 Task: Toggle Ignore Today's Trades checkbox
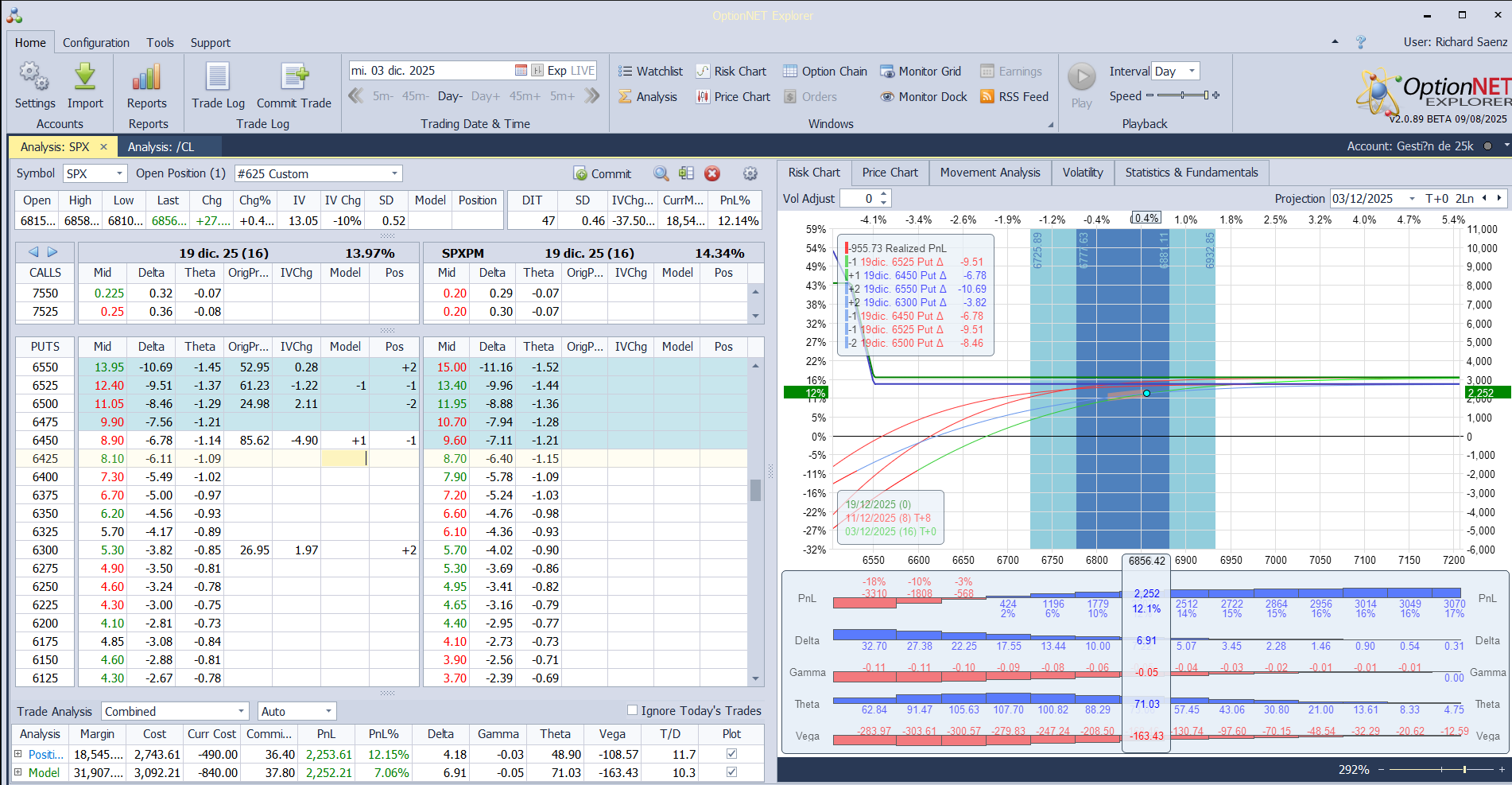tap(633, 710)
